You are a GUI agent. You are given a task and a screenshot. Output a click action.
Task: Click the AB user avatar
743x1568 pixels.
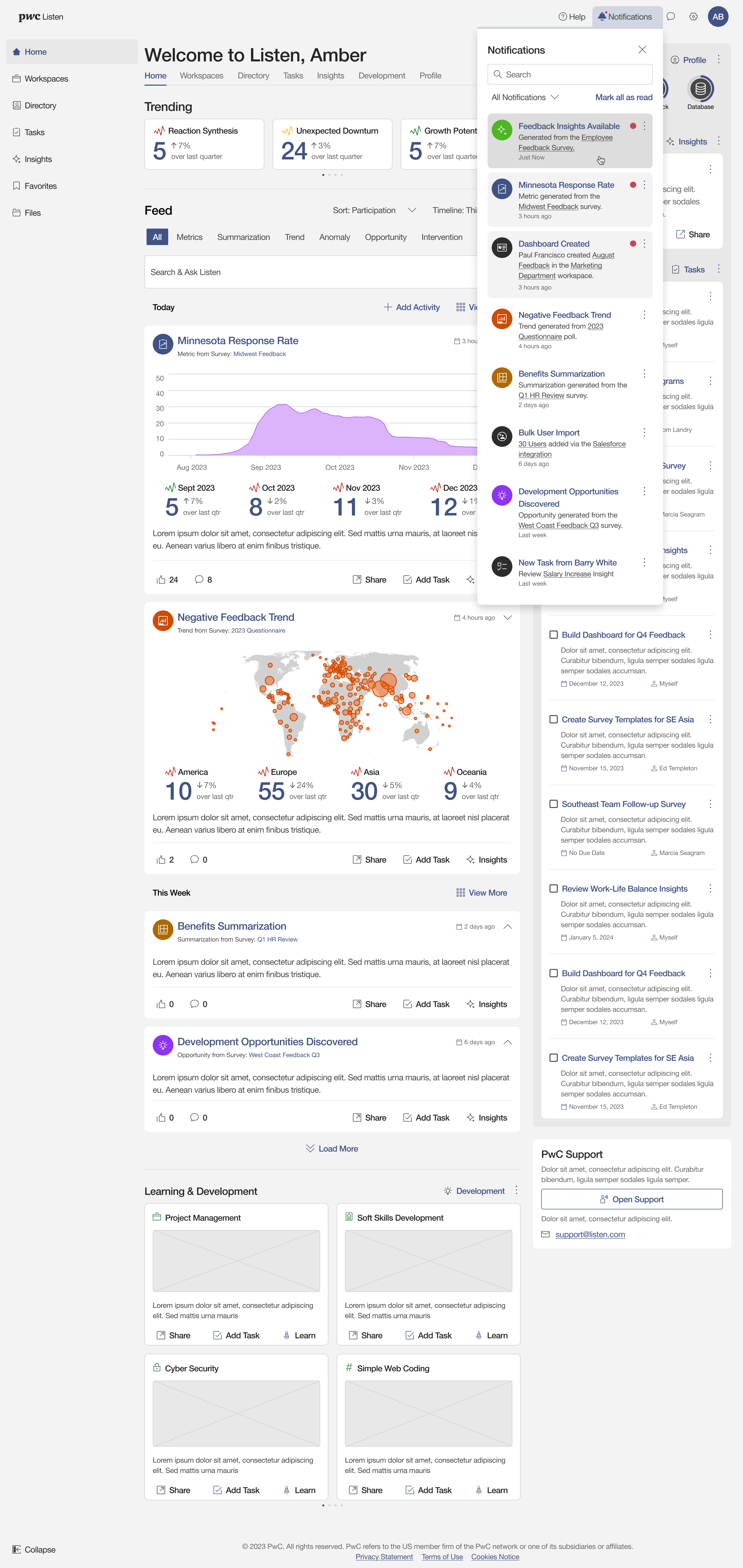point(718,17)
